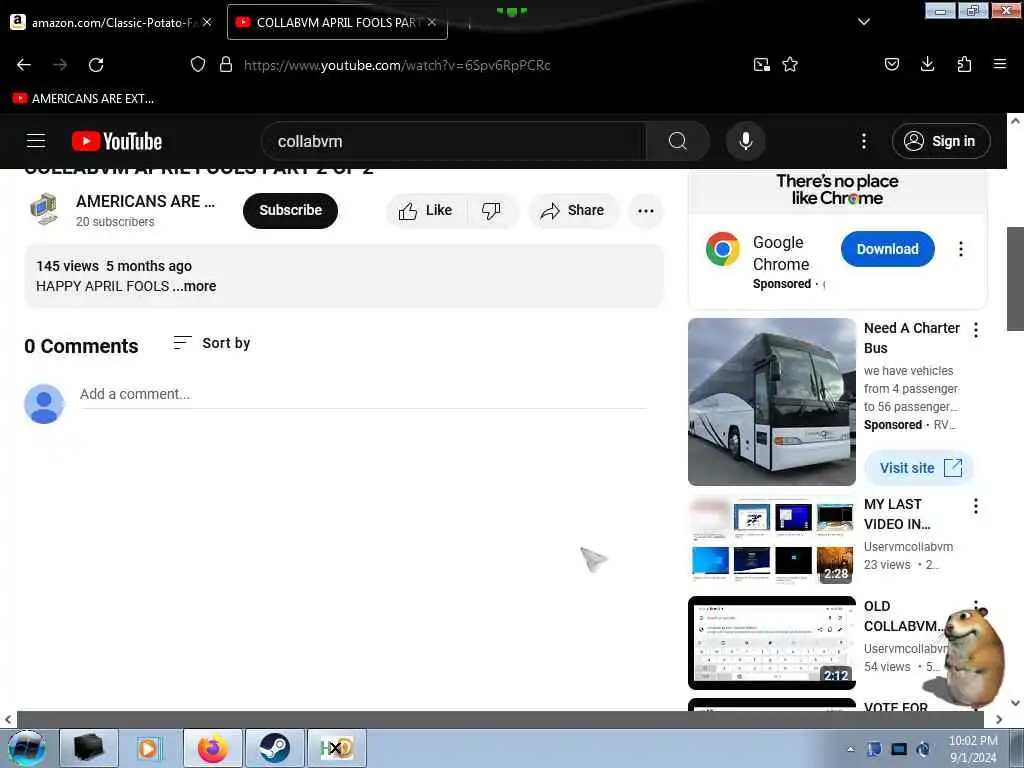
Task: Close the amazon.com tab
Action: point(207,22)
